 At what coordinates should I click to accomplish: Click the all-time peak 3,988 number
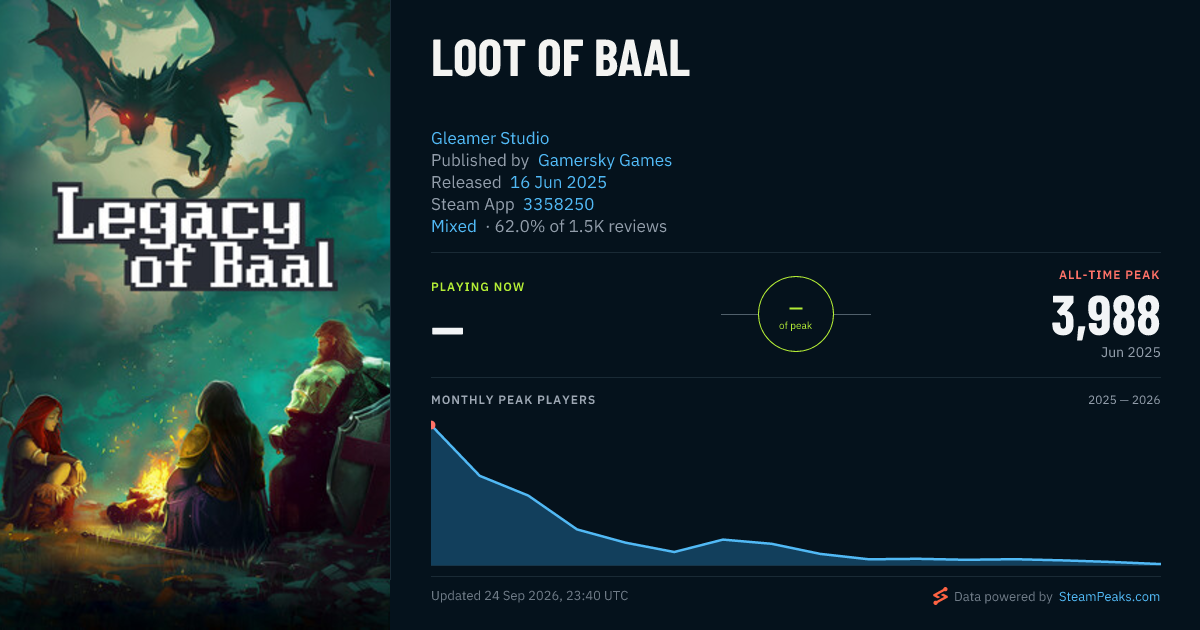click(x=1106, y=316)
